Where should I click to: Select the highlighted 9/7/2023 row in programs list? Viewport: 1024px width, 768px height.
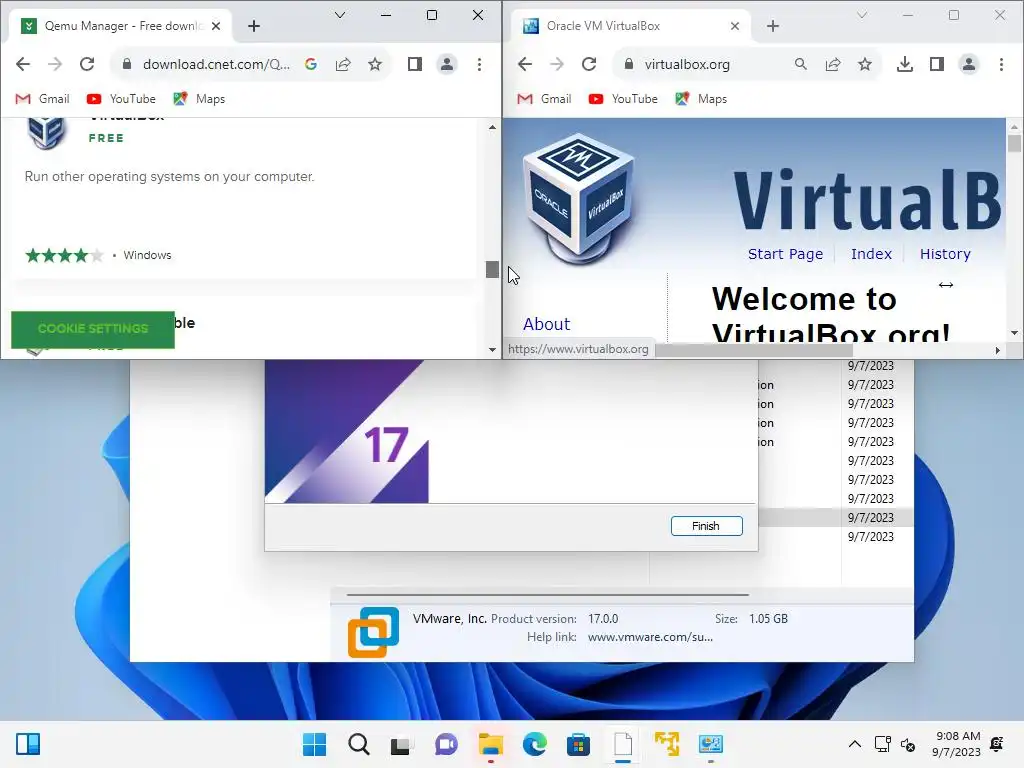coord(836,517)
